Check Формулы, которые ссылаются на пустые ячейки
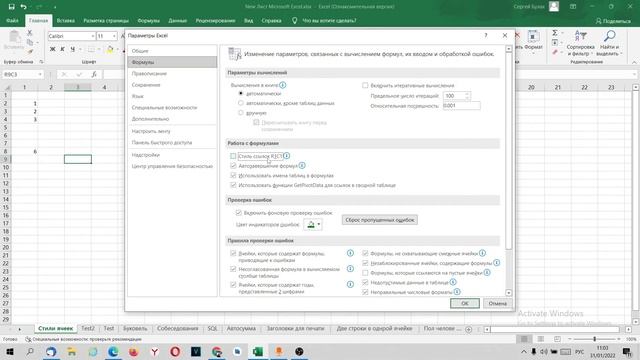Screen dimensions: 640x360 [365, 273]
